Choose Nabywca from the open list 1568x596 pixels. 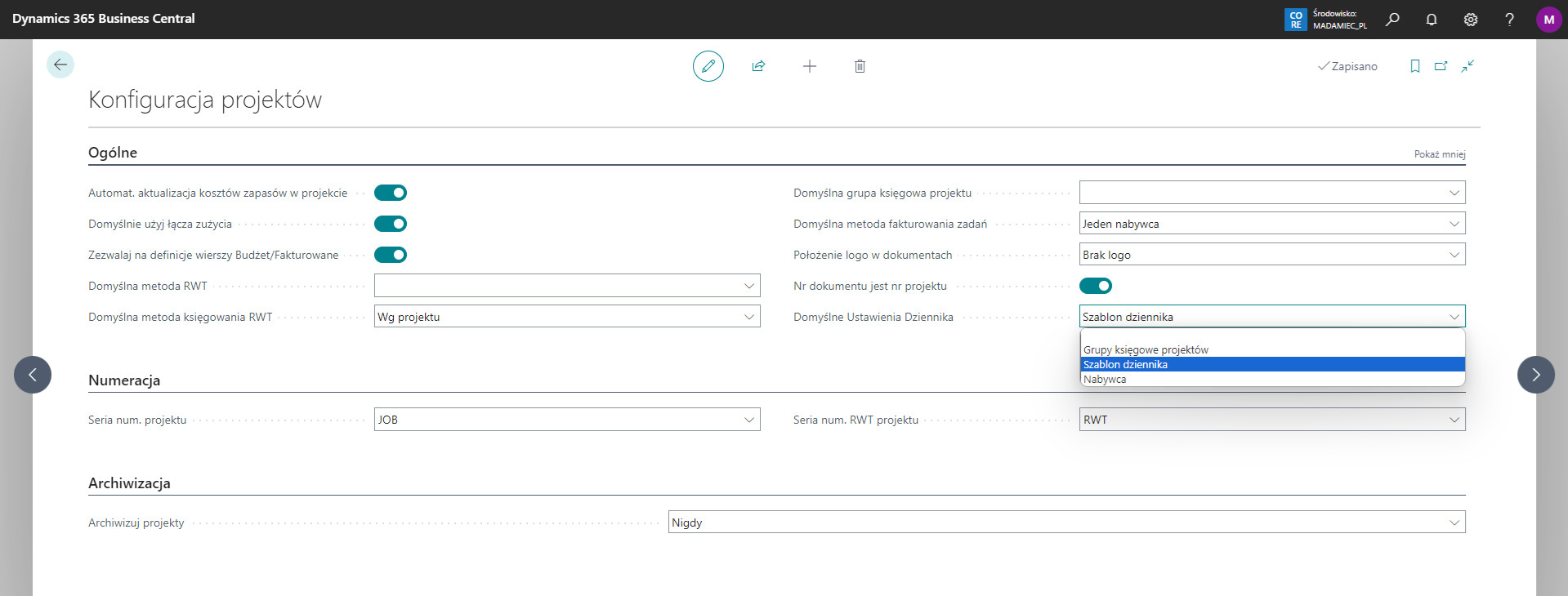pos(1105,380)
